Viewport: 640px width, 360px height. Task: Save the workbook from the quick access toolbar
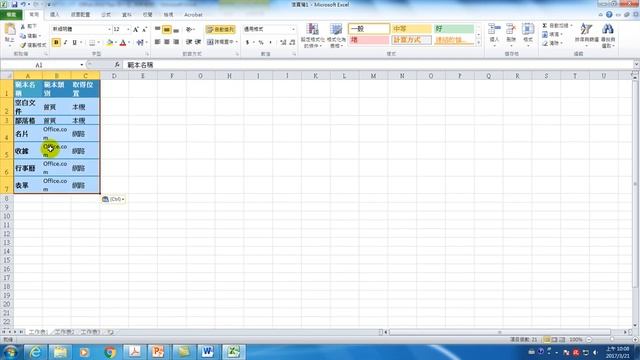tap(15, 4)
